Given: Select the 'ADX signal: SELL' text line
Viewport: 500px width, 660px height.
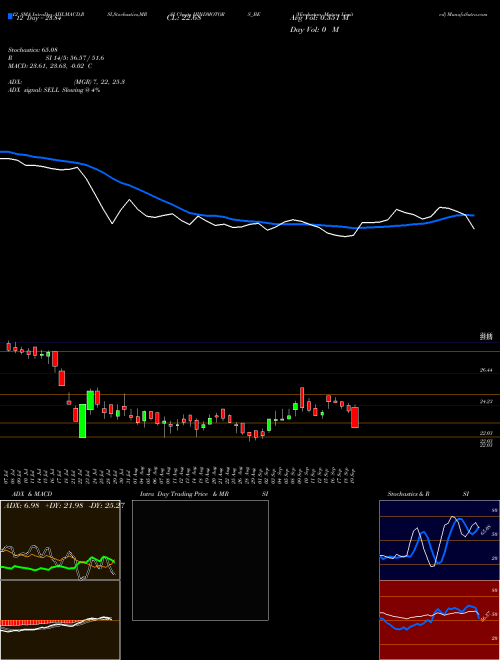Looking at the screenshot, I should click(x=54, y=90).
